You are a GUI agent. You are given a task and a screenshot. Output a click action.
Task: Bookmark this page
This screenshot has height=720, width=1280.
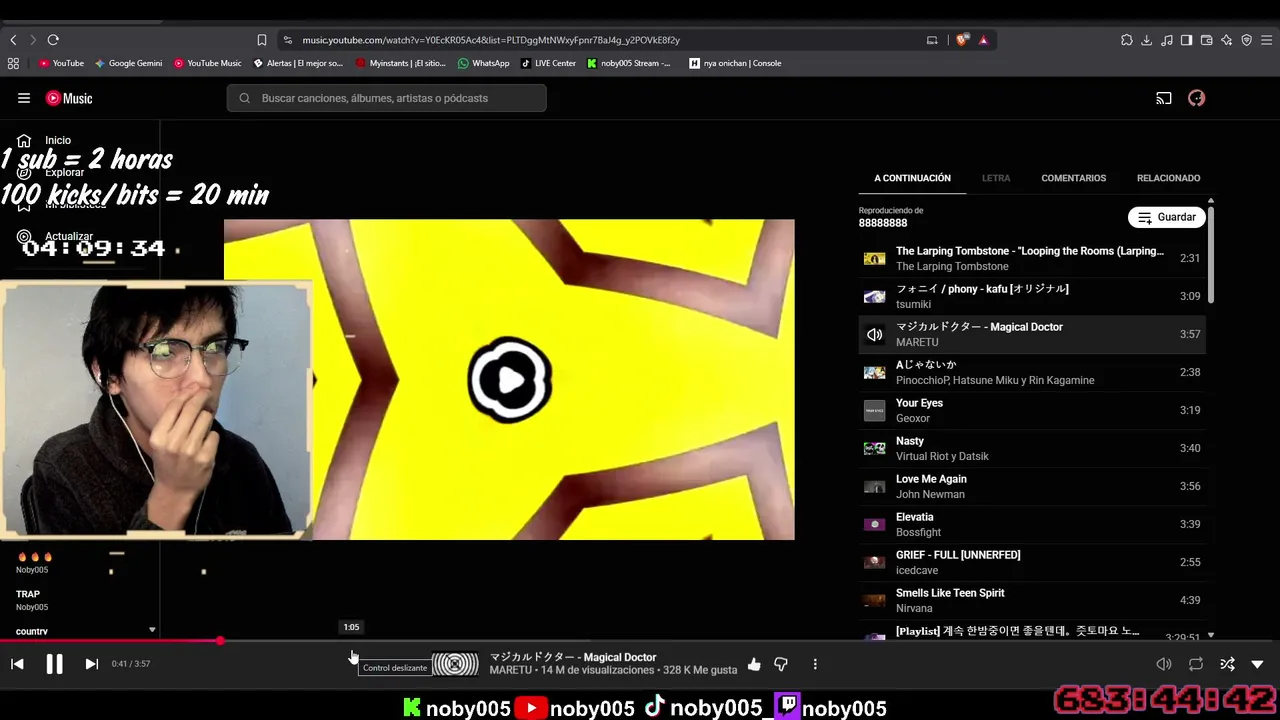coord(261,40)
